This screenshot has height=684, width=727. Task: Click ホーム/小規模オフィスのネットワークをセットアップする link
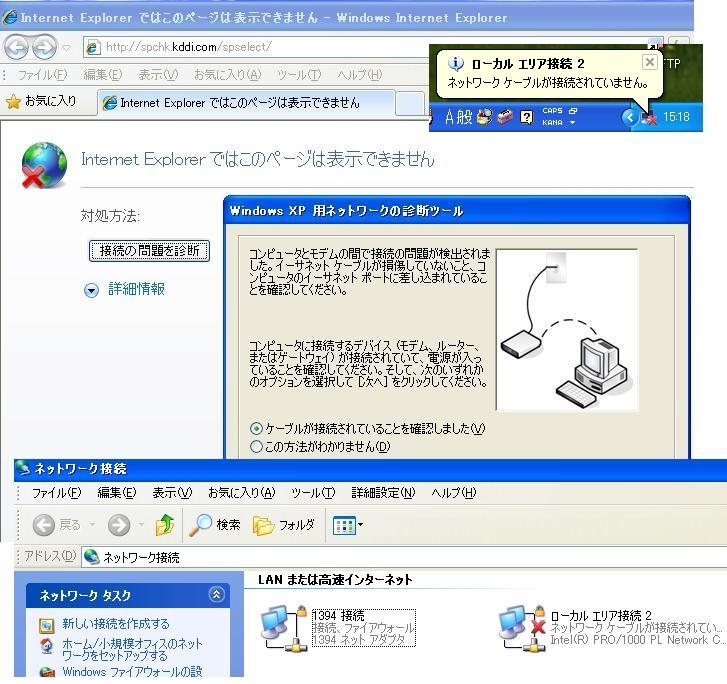pyautogui.click(x=133, y=649)
